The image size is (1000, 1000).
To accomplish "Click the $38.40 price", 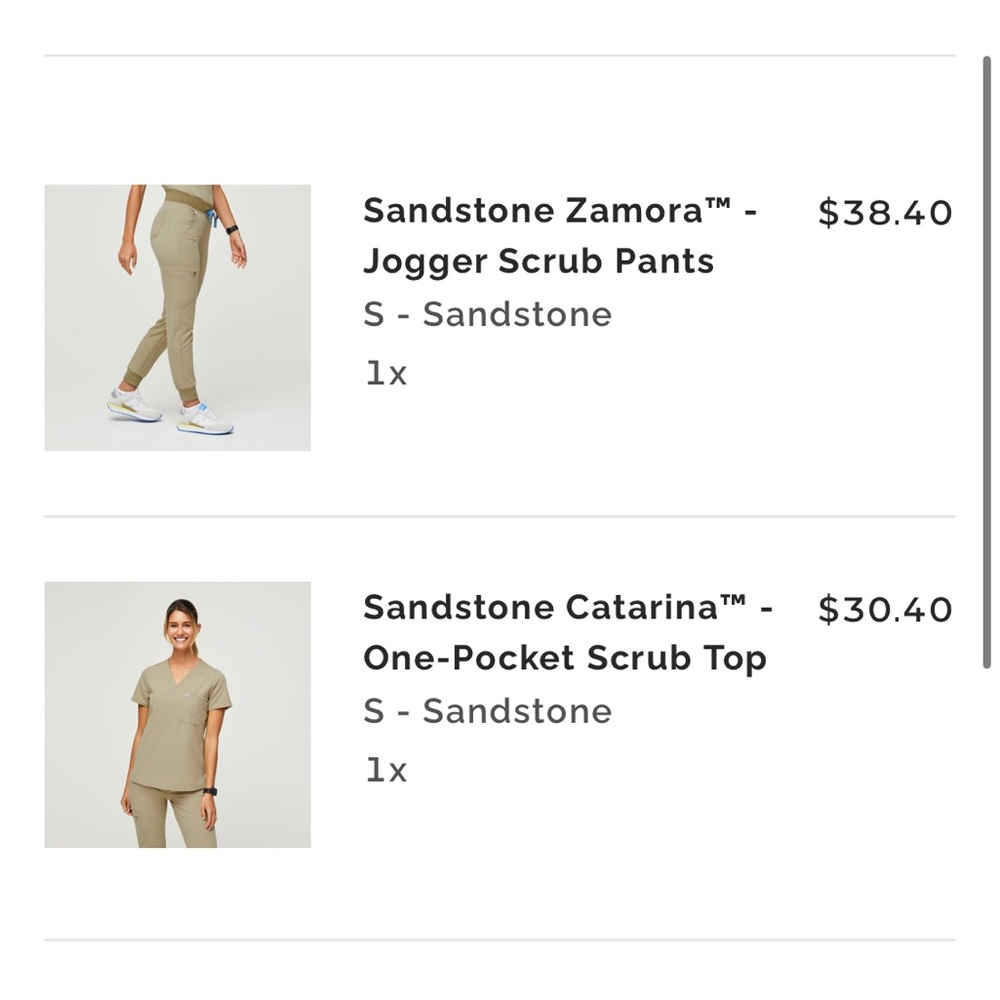I will tap(885, 213).
